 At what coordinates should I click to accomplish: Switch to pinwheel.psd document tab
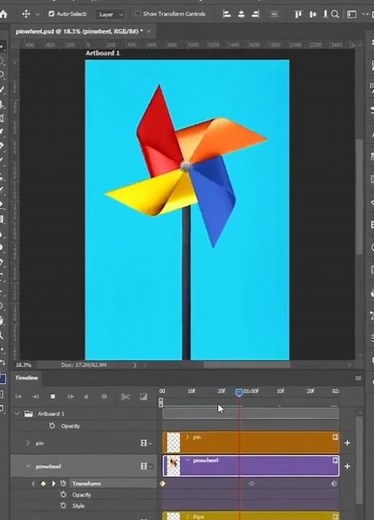coord(79,31)
